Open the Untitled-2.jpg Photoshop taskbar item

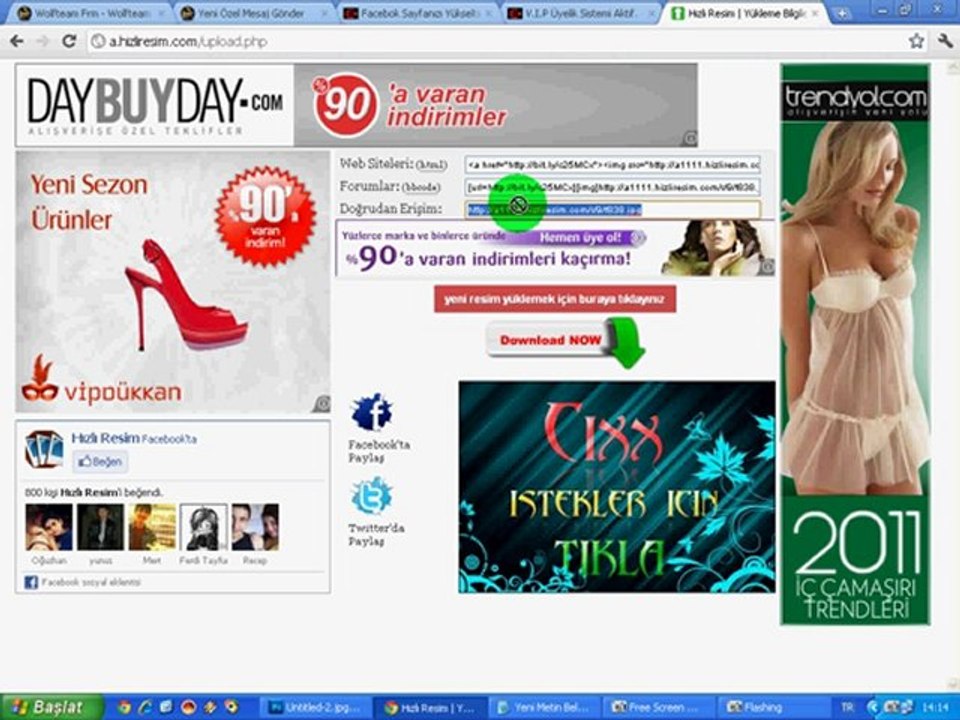[x=317, y=708]
